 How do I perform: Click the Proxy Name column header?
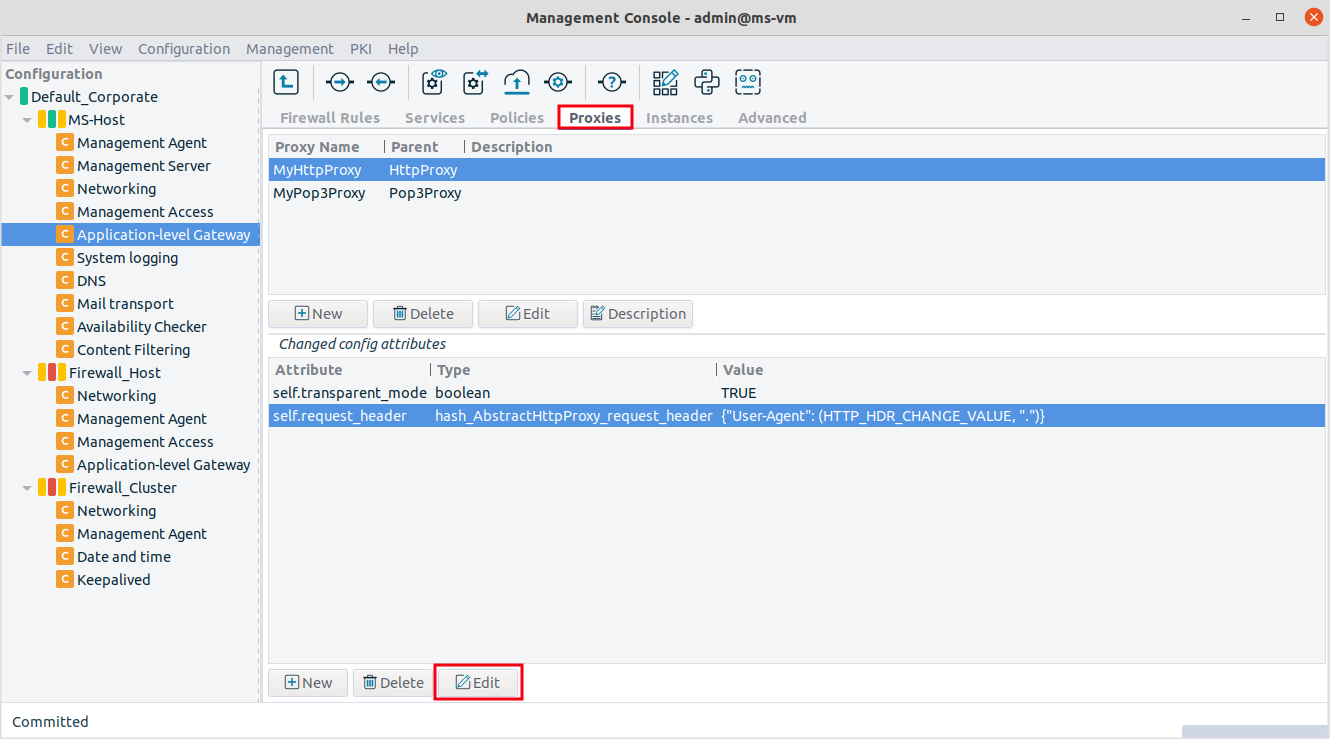point(326,147)
